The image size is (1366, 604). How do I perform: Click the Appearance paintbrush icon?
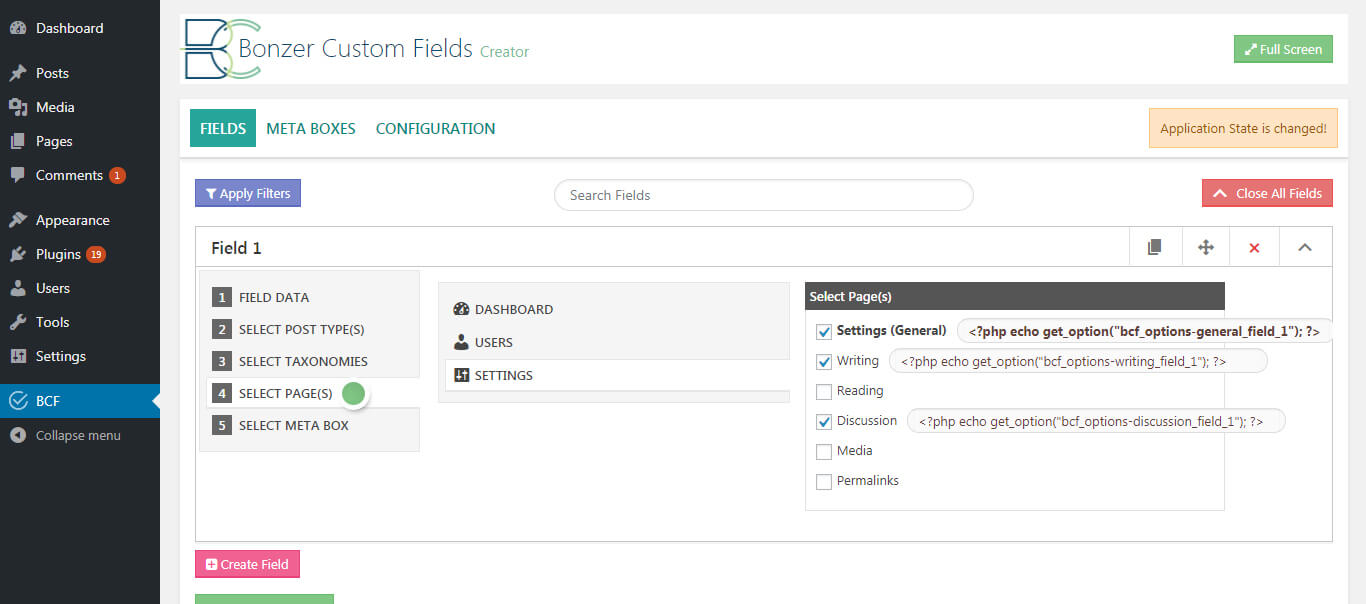(18, 220)
